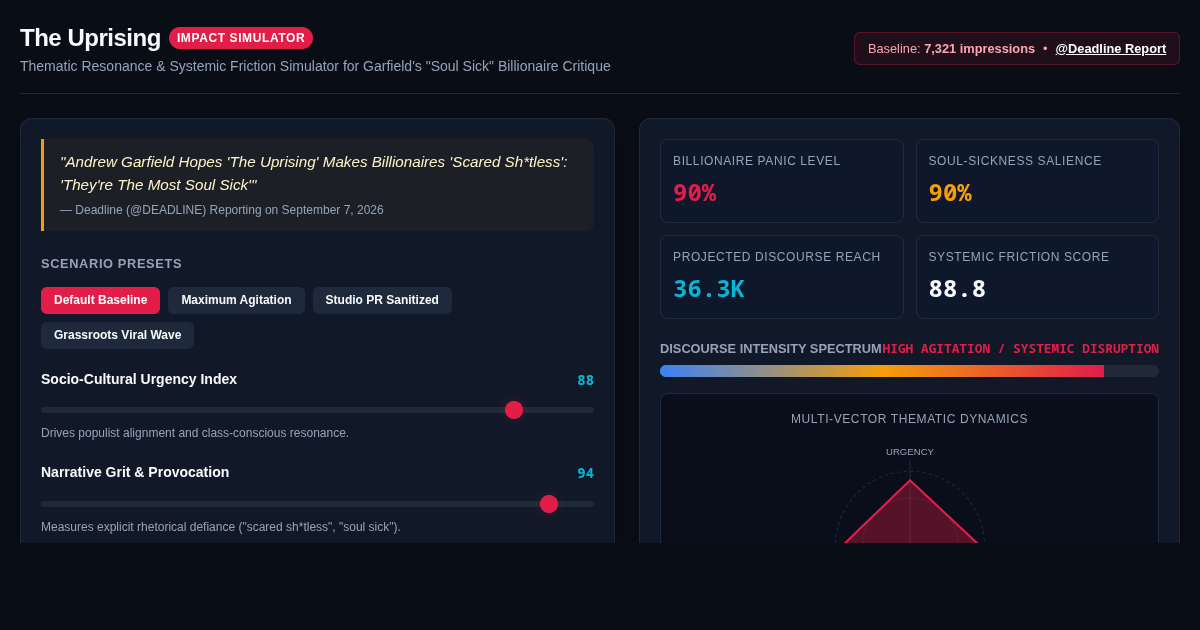This screenshot has width=1200, height=630.
Task: Click the "HIGH AGITATION / SYSTEMIC DISRUPTION" status text
Action: [1020, 349]
